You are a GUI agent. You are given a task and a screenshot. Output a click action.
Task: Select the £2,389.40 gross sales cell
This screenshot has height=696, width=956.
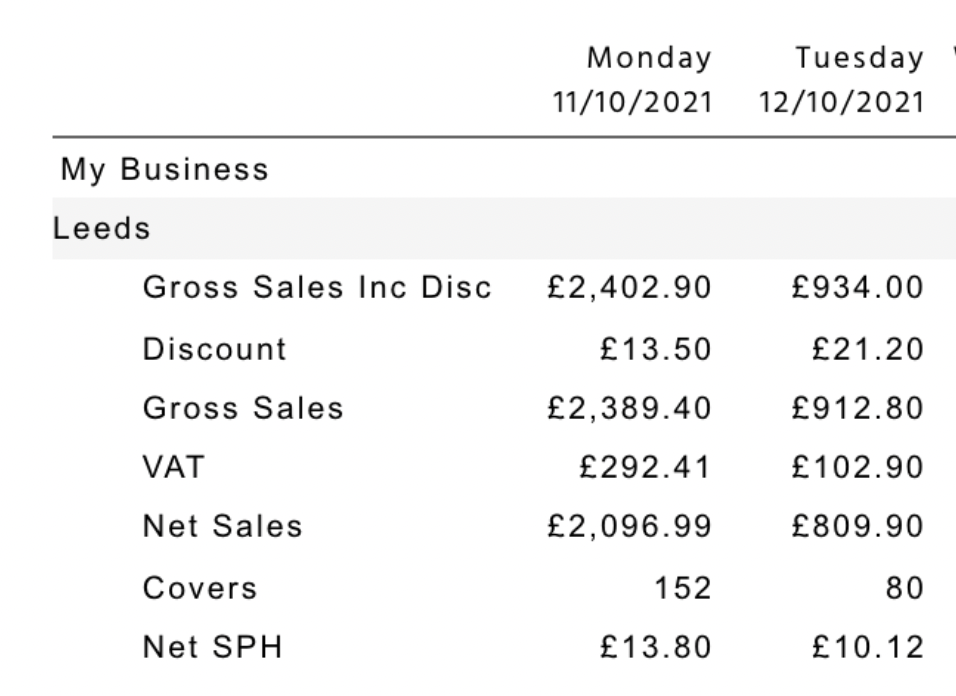tap(628, 408)
